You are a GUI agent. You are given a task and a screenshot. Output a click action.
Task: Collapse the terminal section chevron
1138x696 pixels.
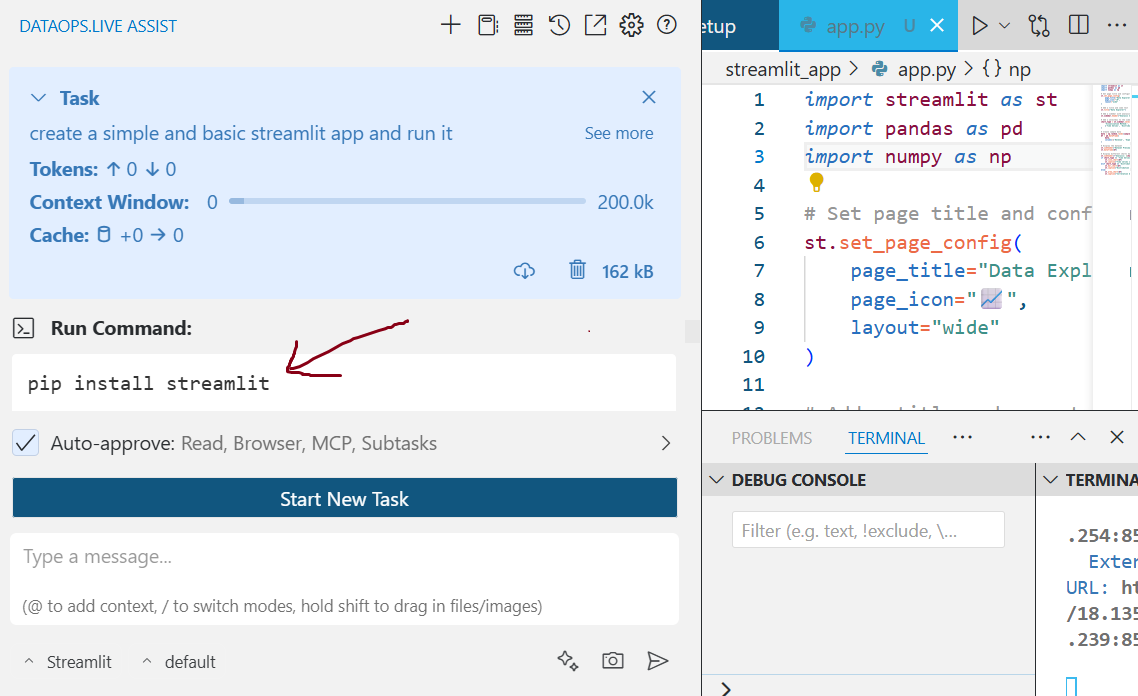[x=1050, y=480]
